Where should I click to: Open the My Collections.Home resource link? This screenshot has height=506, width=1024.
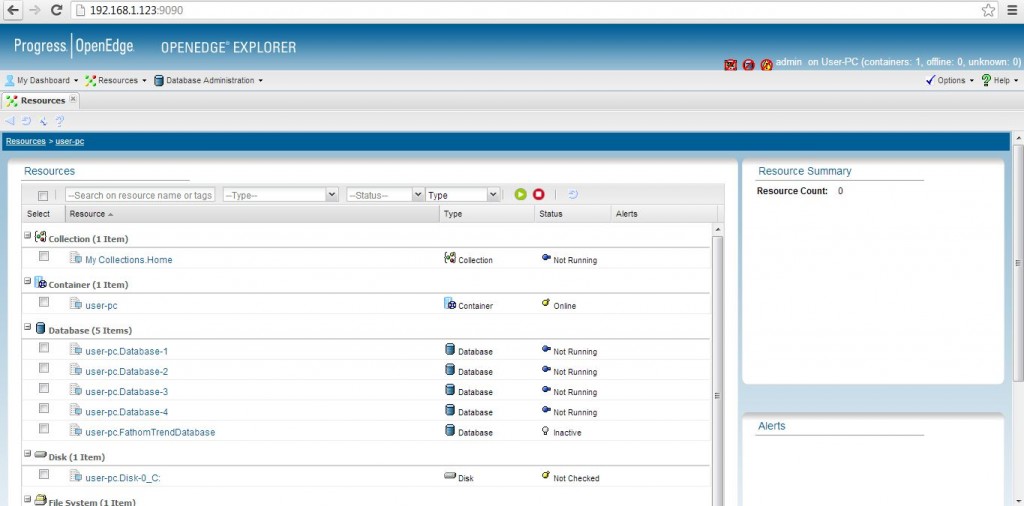coord(129,260)
